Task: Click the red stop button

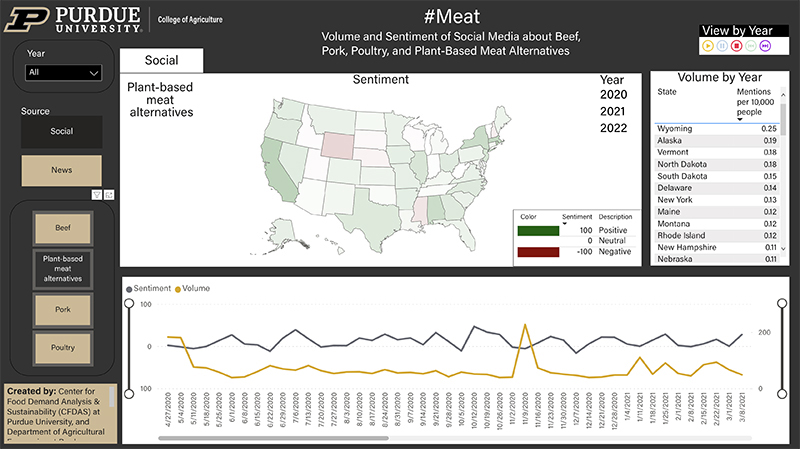Action: (736, 46)
